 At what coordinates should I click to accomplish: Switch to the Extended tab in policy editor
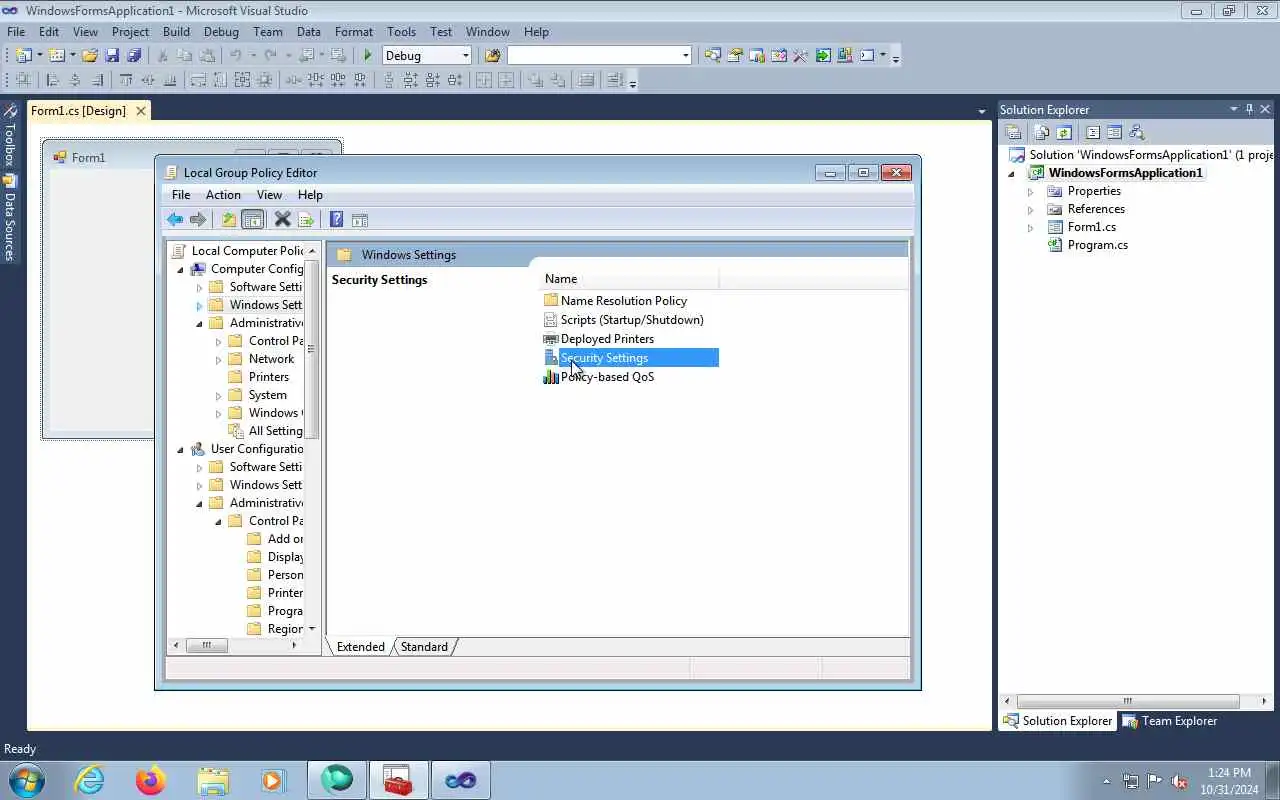[360, 647]
